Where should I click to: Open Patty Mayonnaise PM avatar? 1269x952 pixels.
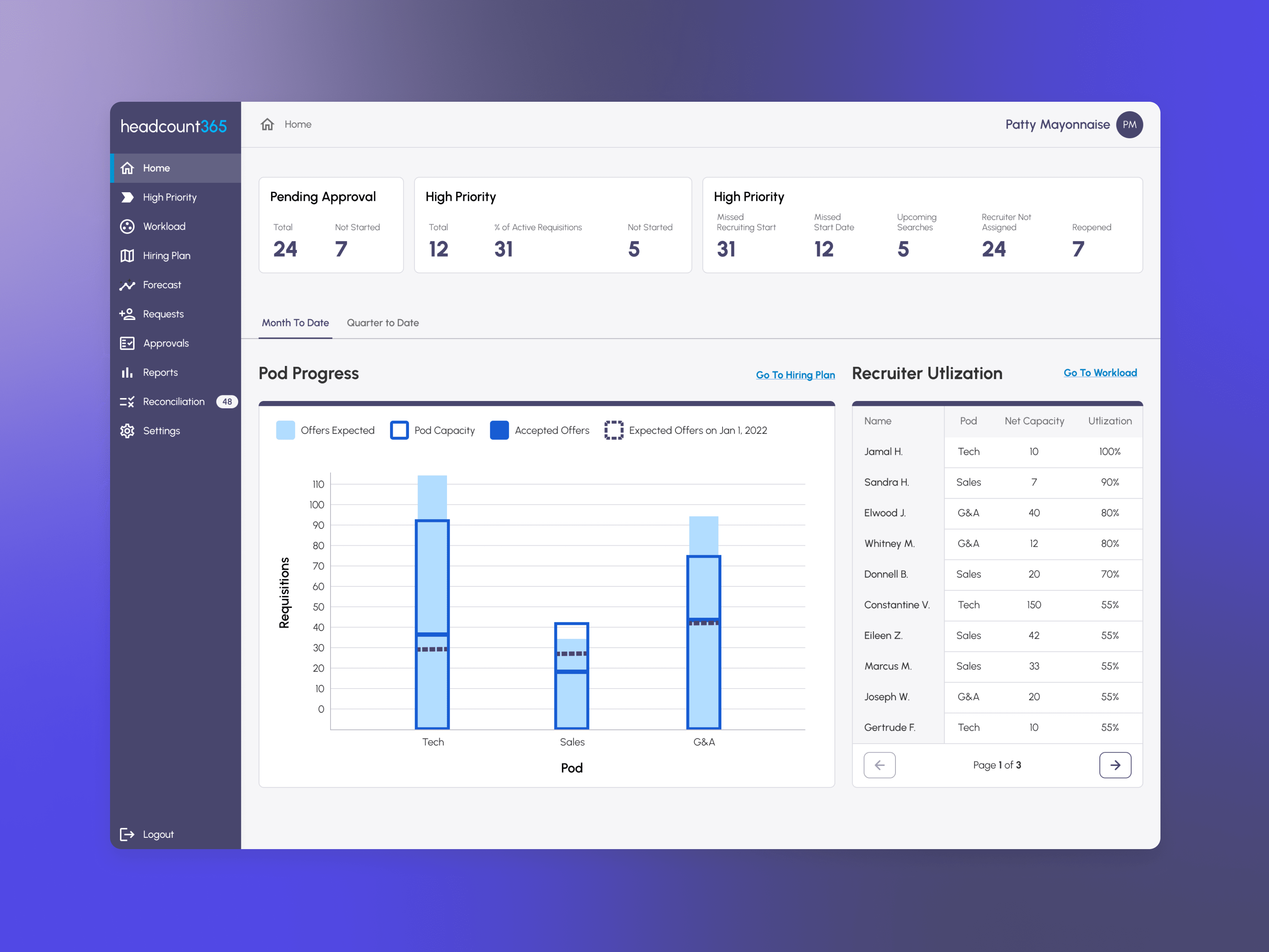tap(1129, 124)
